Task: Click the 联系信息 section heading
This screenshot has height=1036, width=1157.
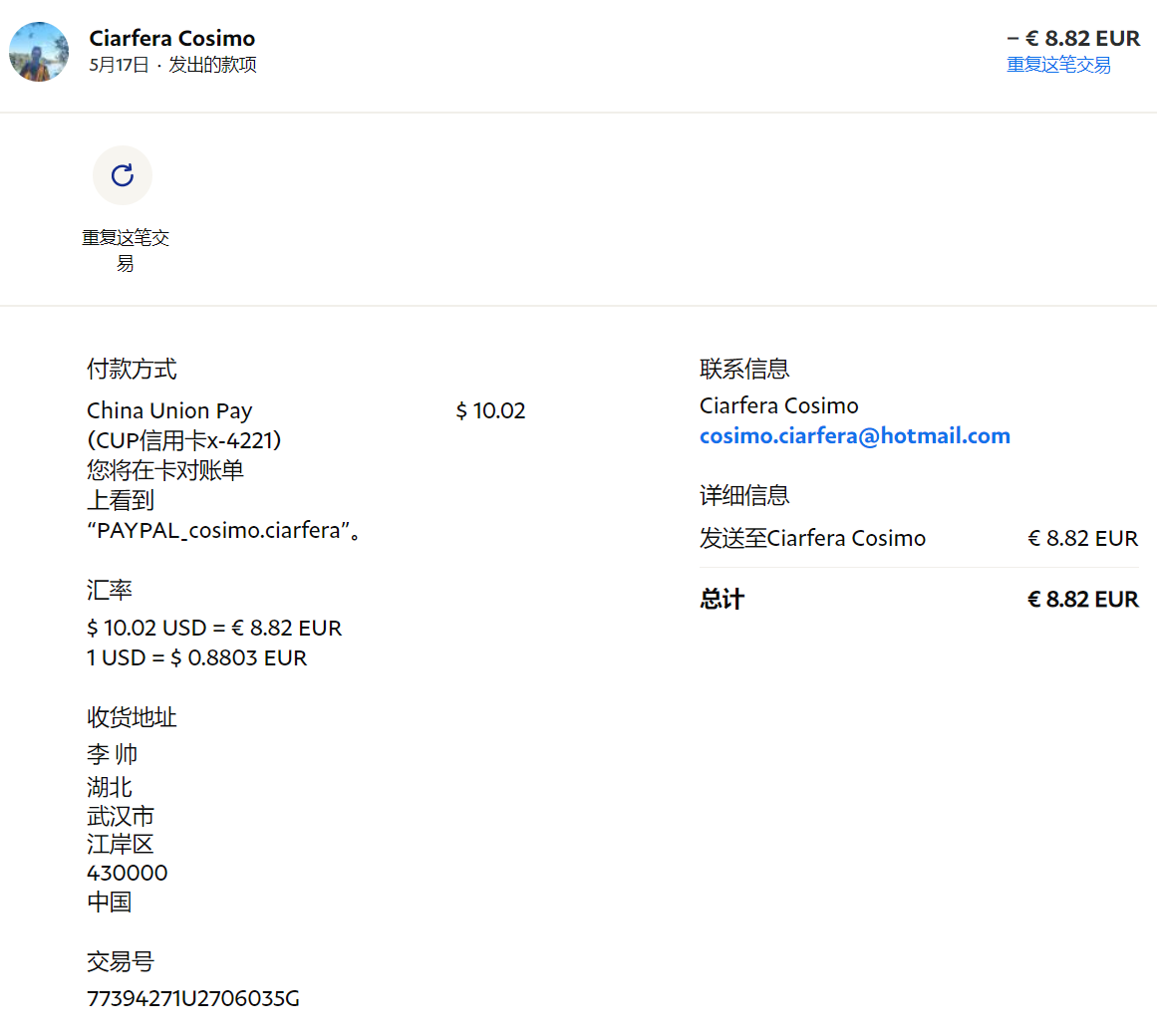Action: click(x=743, y=369)
